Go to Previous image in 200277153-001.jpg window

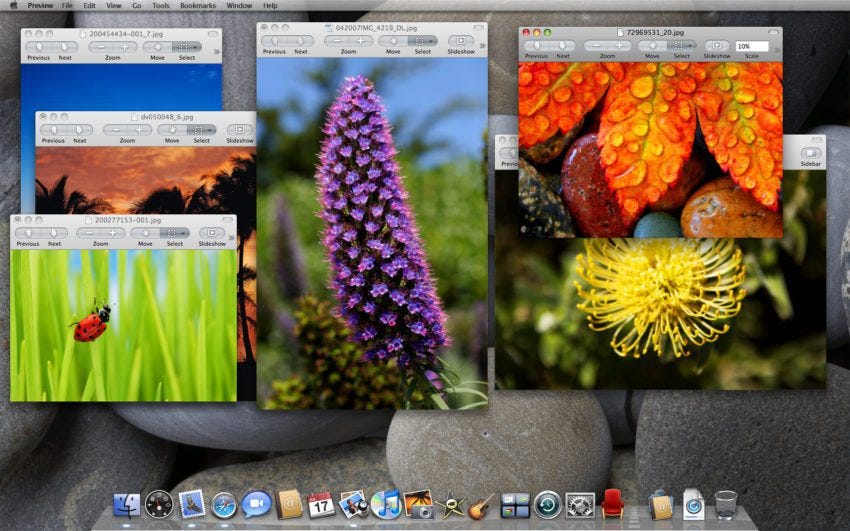[28, 233]
